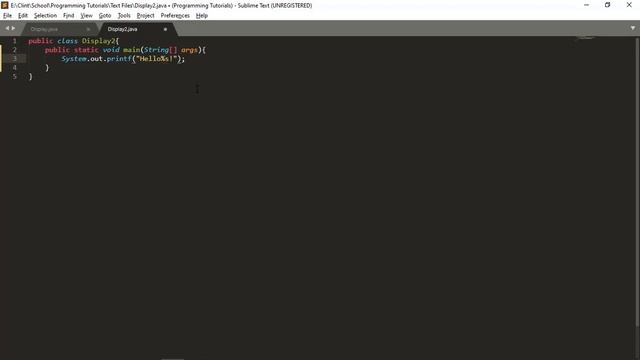Click the keyword void in line 2
This screenshot has height=360, width=640.
(111, 50)
